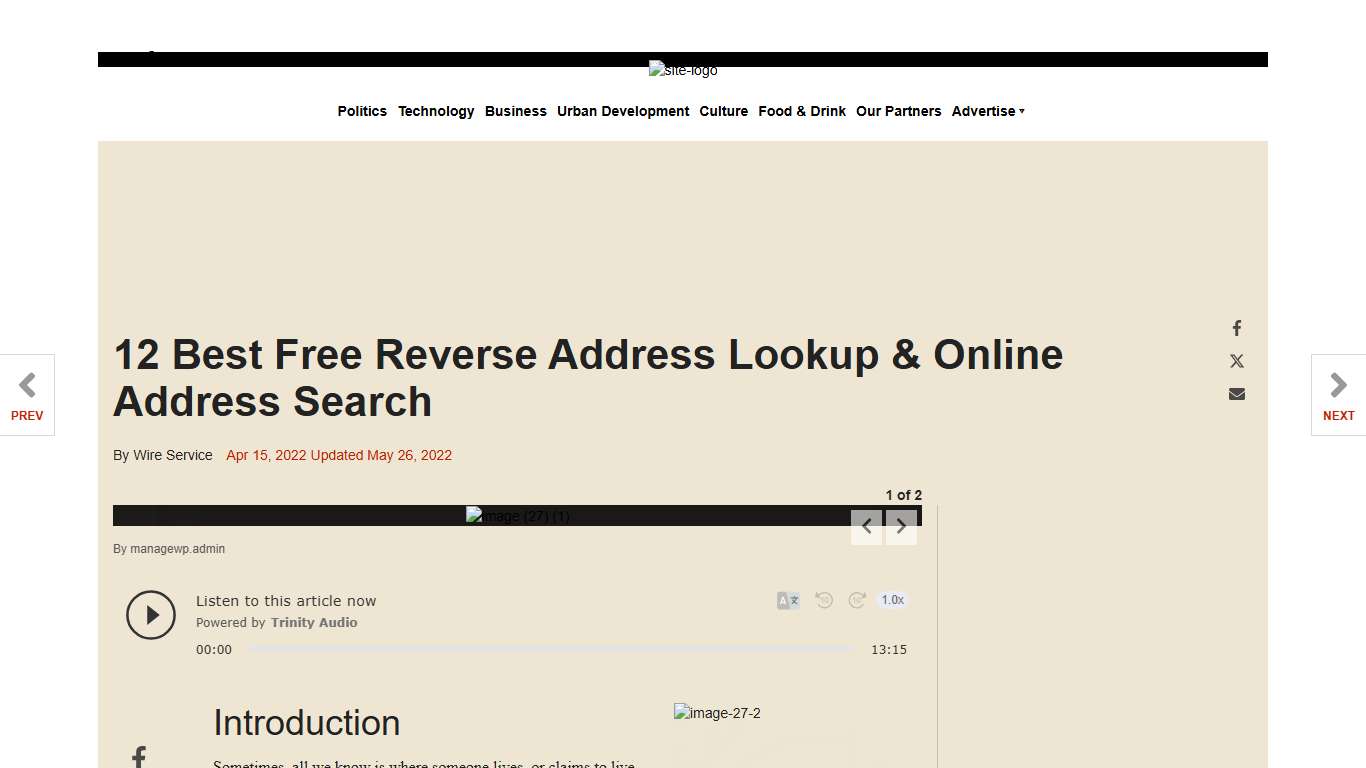The width and height of the screenshot is (1366, 768).
Task: Select the translate audio icon
Action: click(787, 600)
